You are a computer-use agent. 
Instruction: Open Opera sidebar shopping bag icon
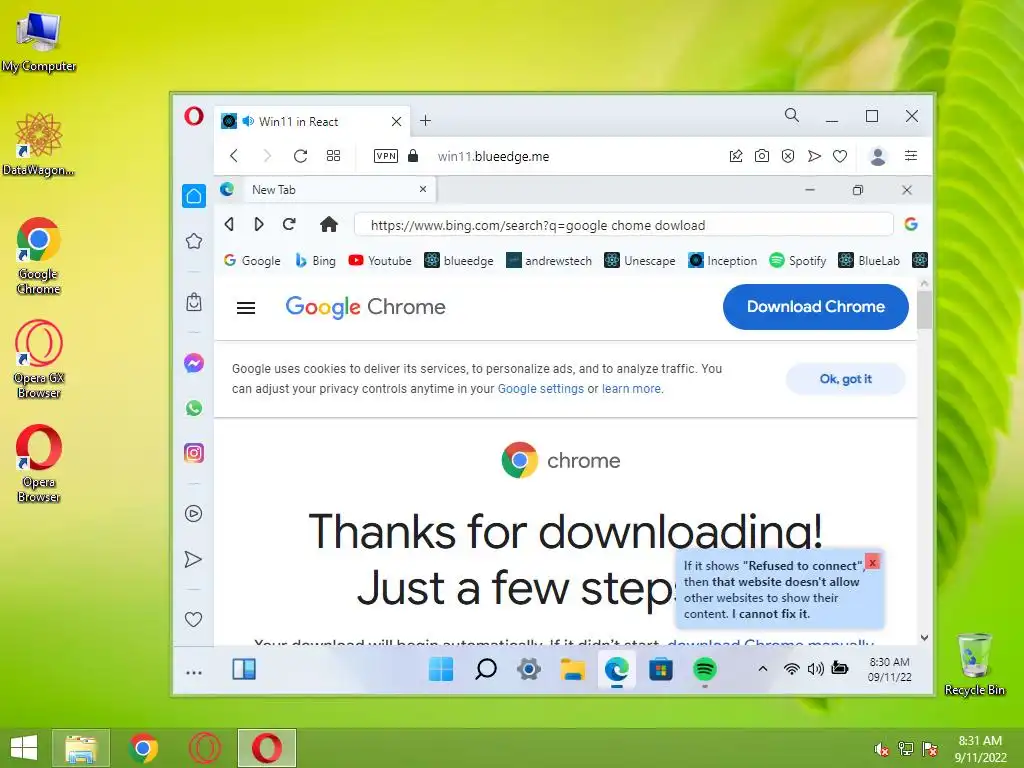[x=194, y=302]
